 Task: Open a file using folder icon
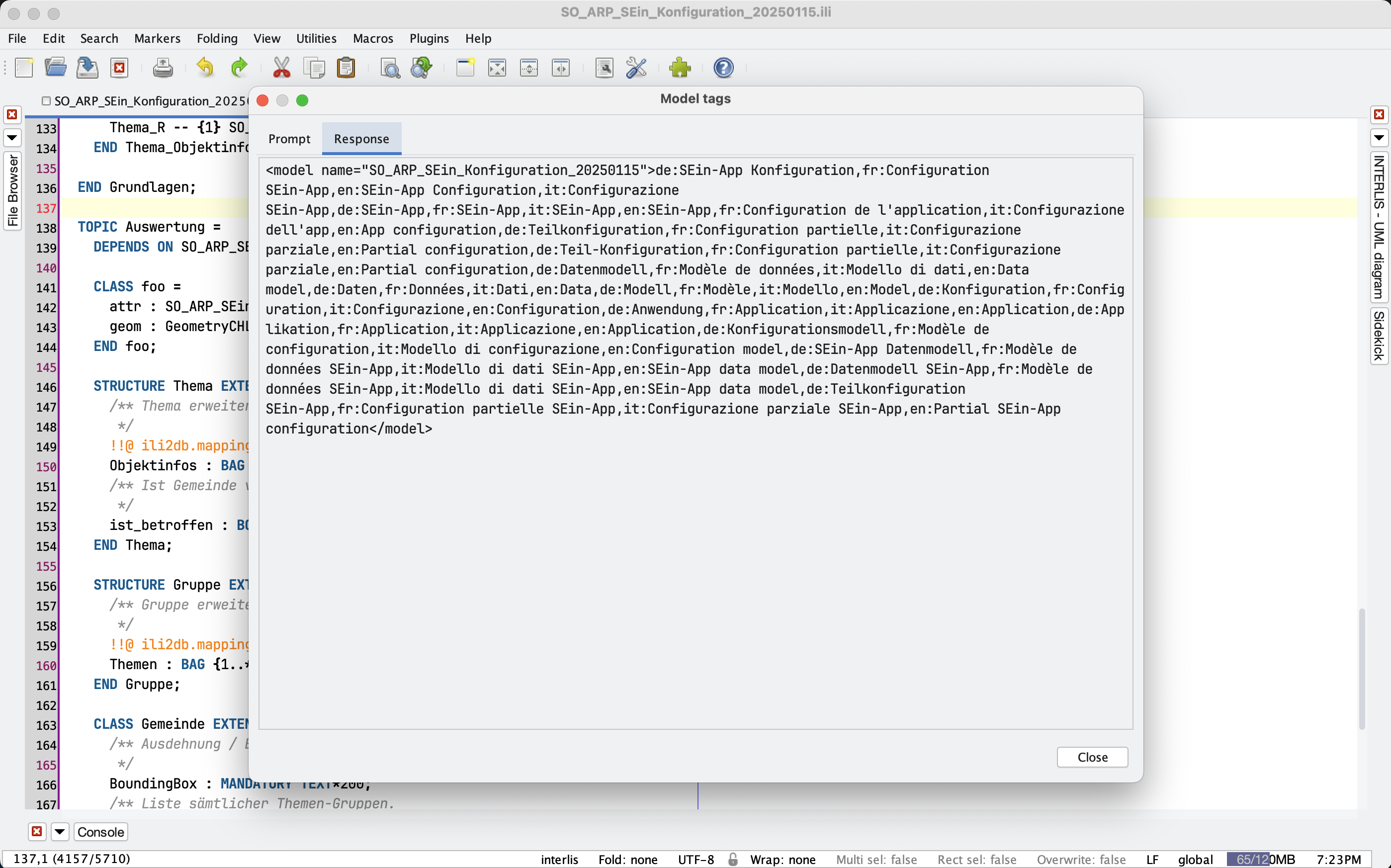pos(56,68)
